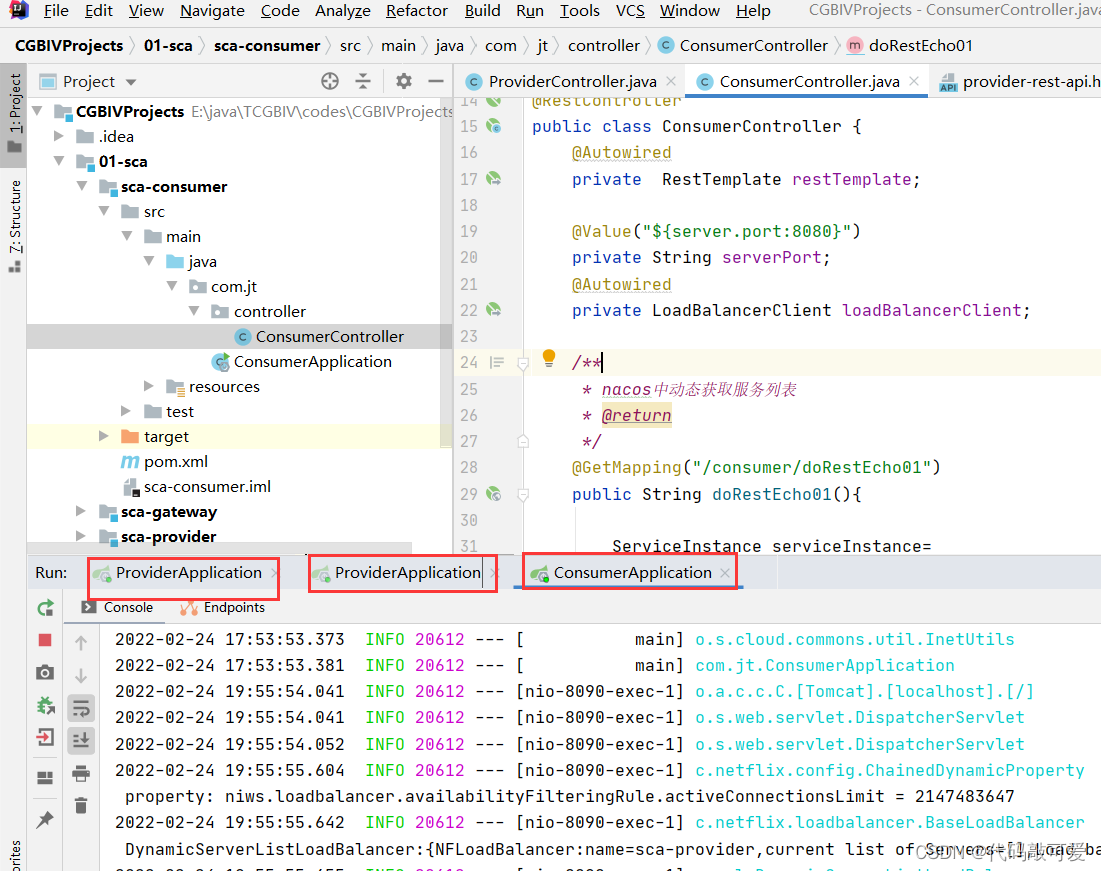Expand the resources folder
The width and height of the screenshot is (1101, 871).
click(149, 386)
